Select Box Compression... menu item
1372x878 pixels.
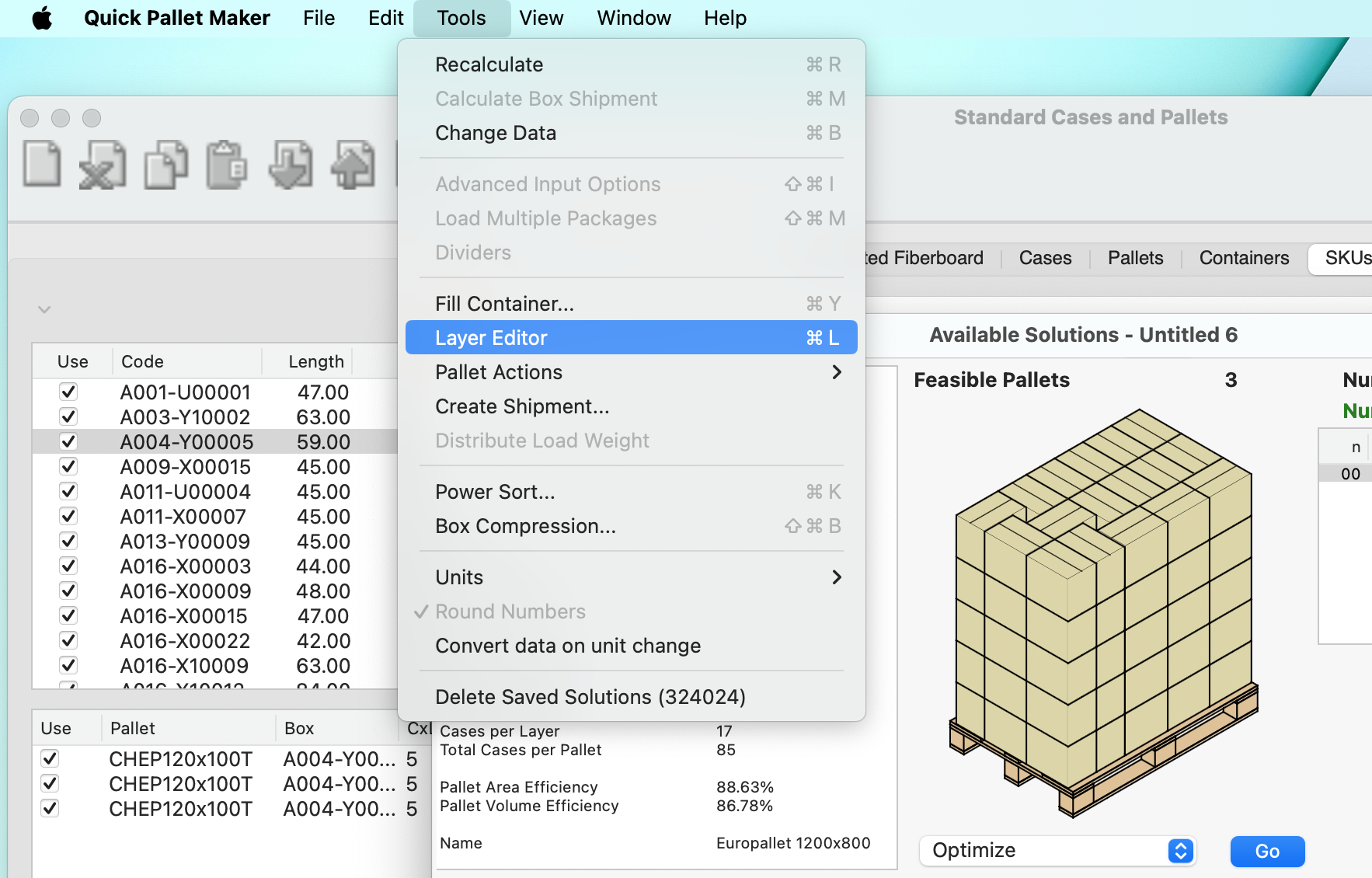click(632, 526)
